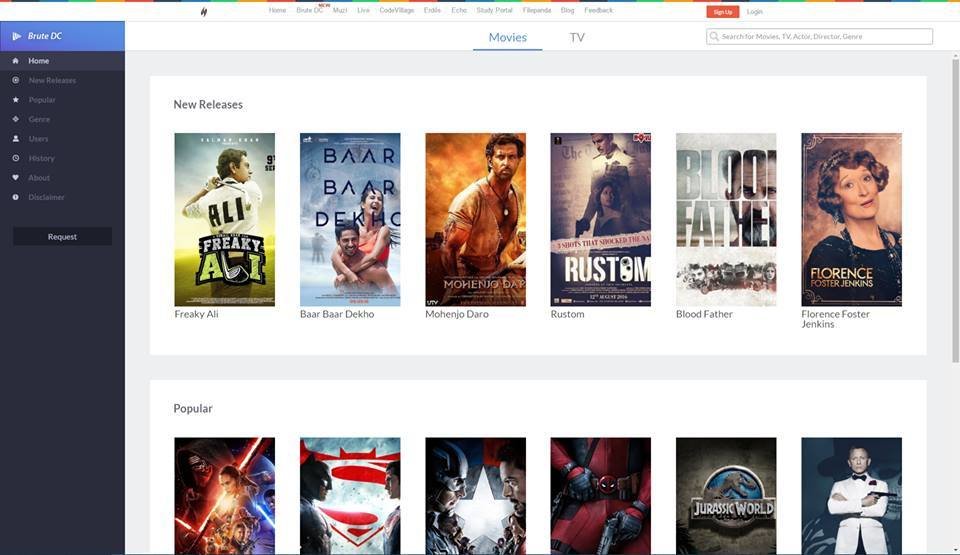
Task: Open History in the sidebar
Action: coord(41,158)
